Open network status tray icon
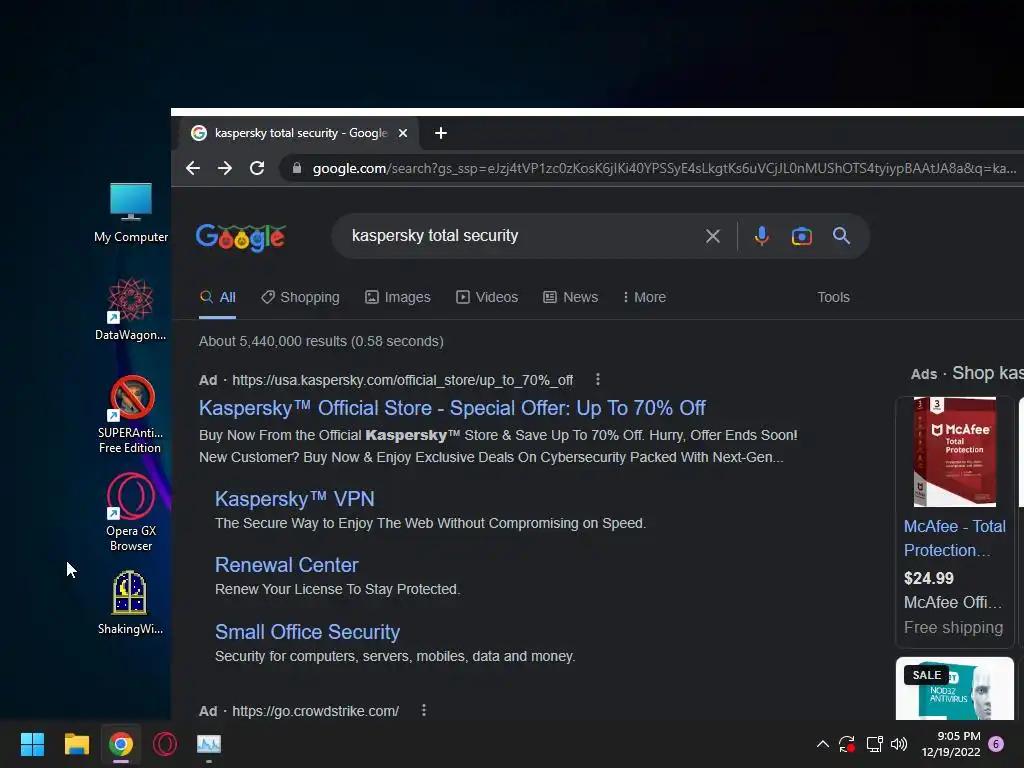Viewport: 1024px width, 768px height. tap(874, 744)
